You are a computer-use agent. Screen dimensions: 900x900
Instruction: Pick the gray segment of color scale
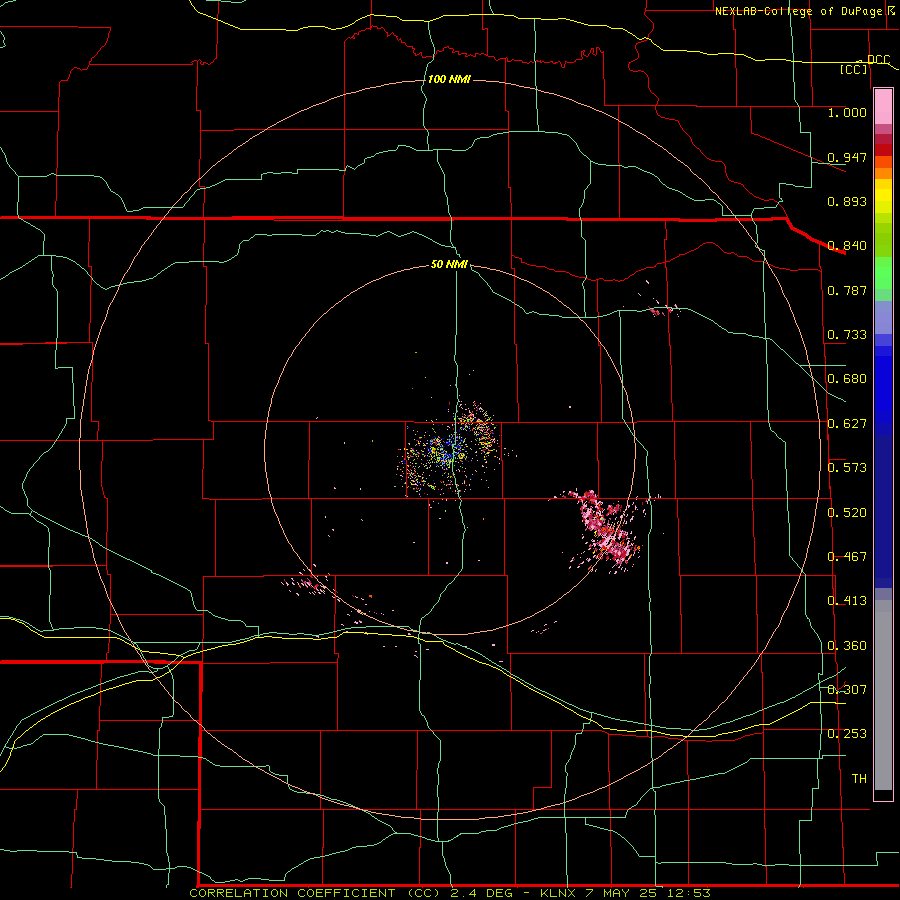pyautogui.click(x=883, y=695)
